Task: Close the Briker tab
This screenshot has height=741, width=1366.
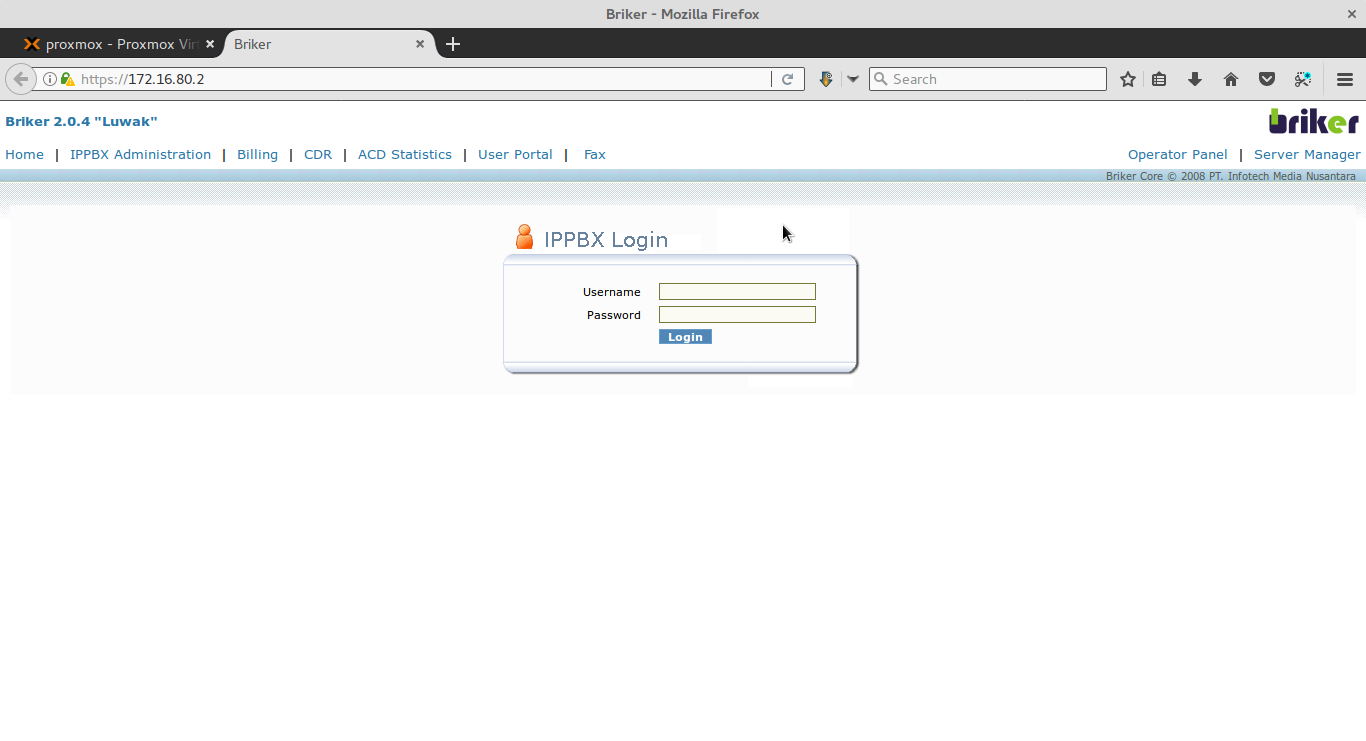Action: 420,44
